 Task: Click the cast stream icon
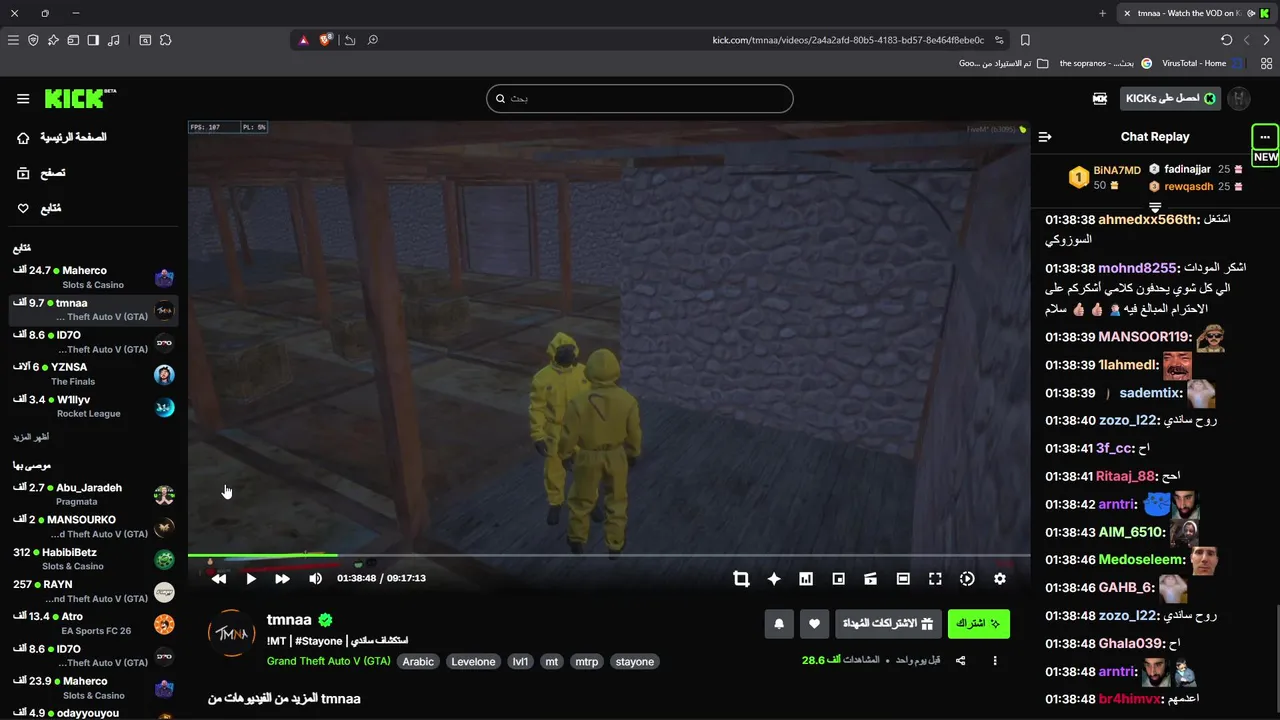click(x=871, y=579)
